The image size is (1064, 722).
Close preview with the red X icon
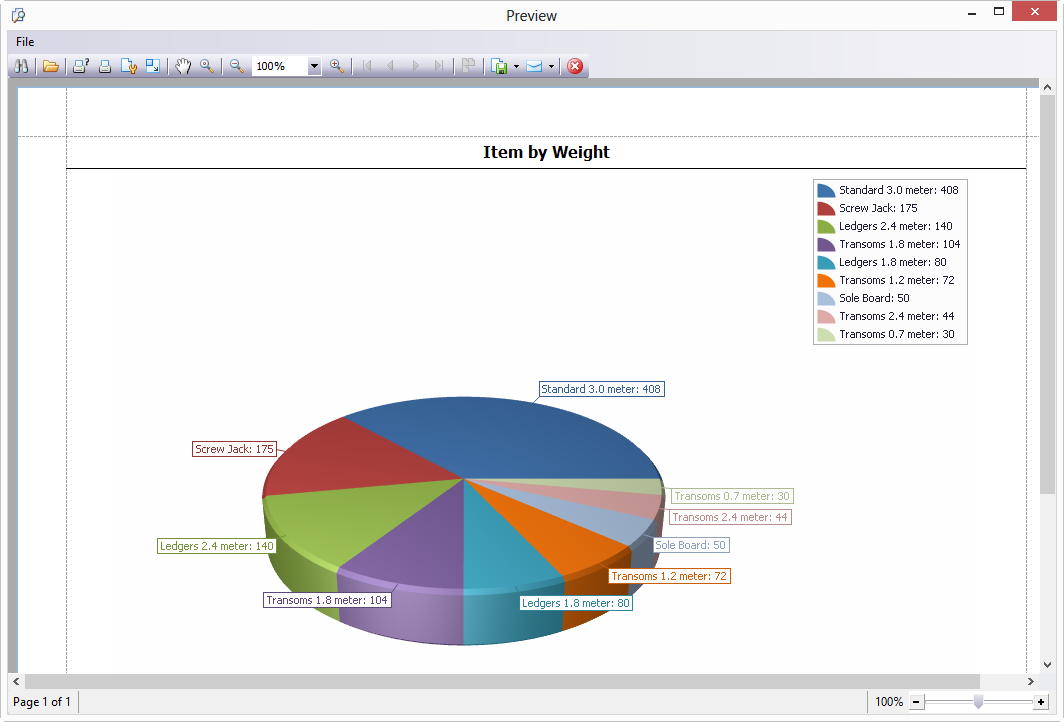[x=575, y=66]
